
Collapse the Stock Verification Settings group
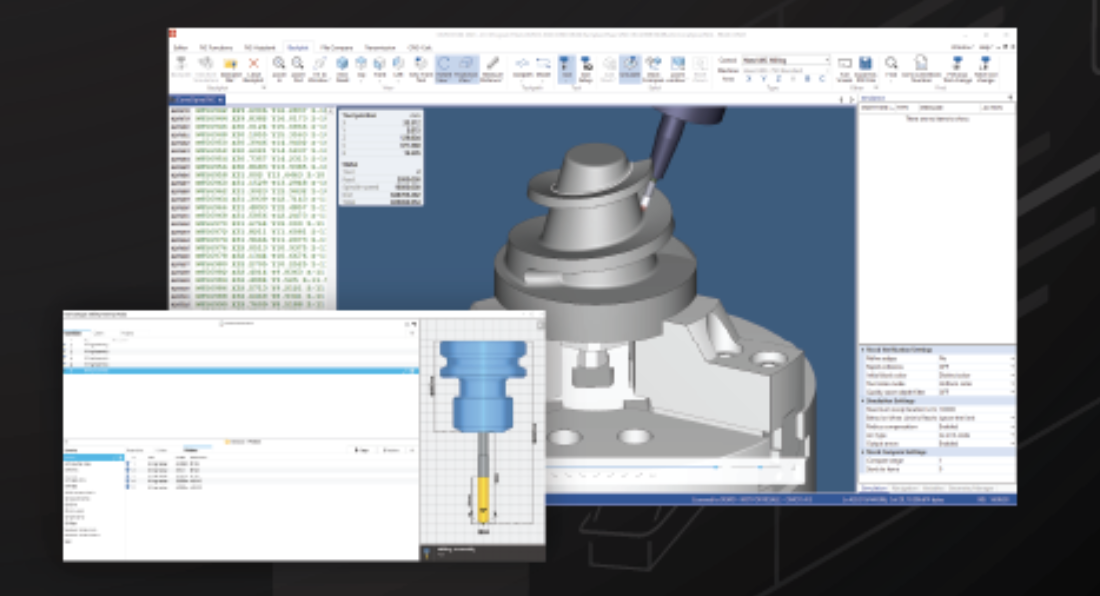(x=864, y=349)
